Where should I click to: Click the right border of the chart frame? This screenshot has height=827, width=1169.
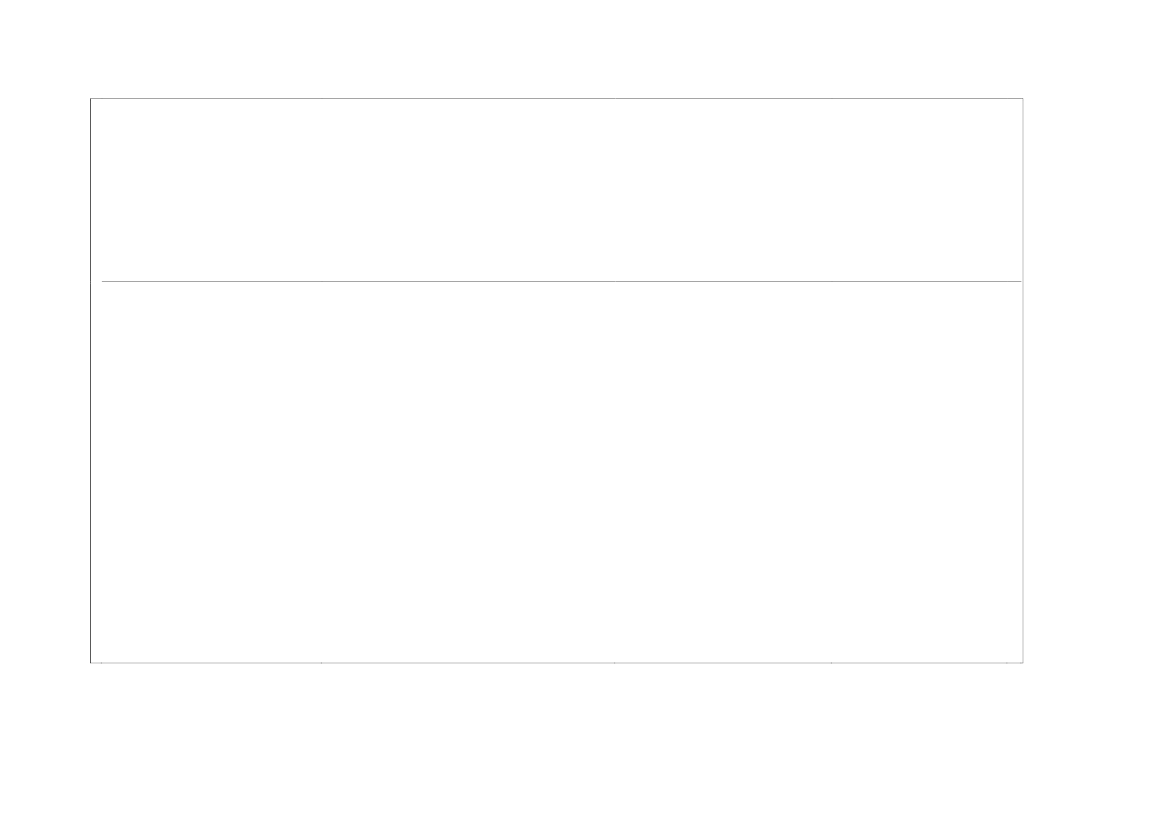pyautogui.click(x=1023, y=380)
